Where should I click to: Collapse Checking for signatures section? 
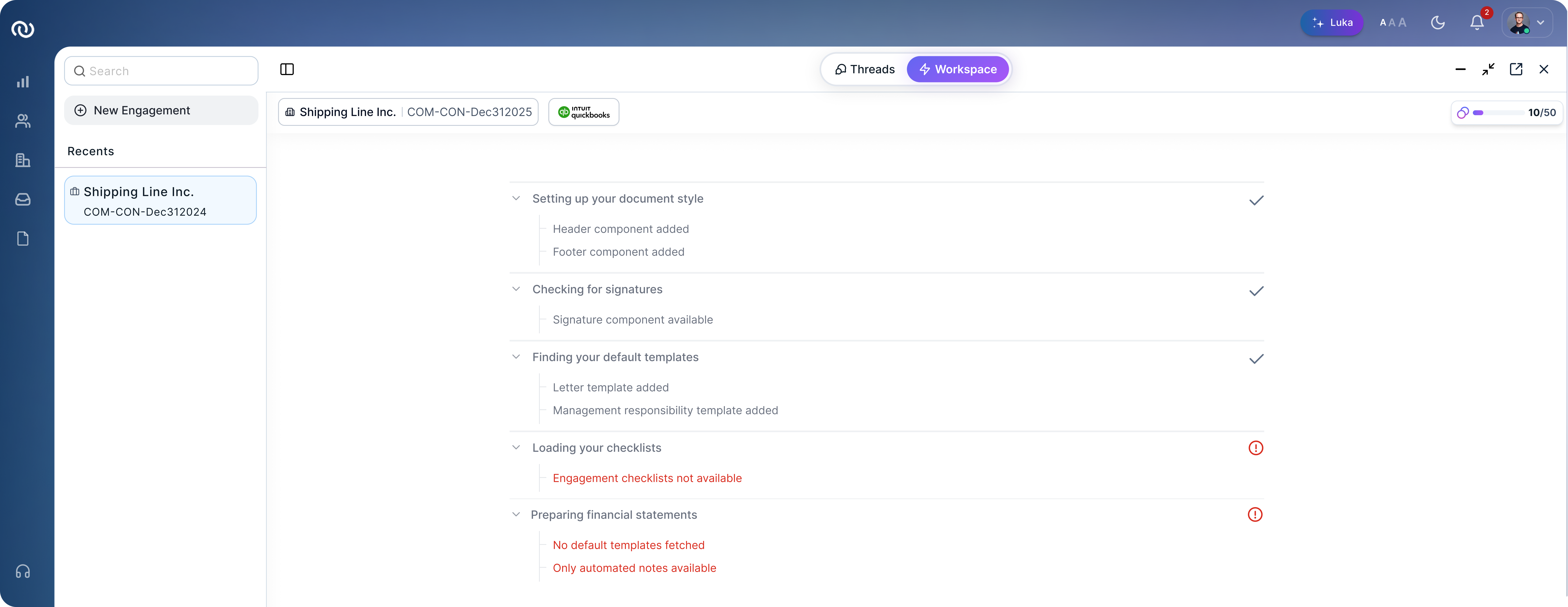pyautogui.click(x=516, y=289)
